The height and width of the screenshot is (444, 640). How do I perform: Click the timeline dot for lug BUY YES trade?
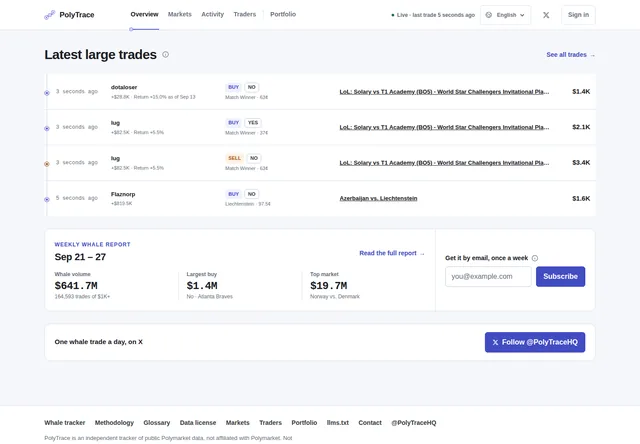[47, 129]
